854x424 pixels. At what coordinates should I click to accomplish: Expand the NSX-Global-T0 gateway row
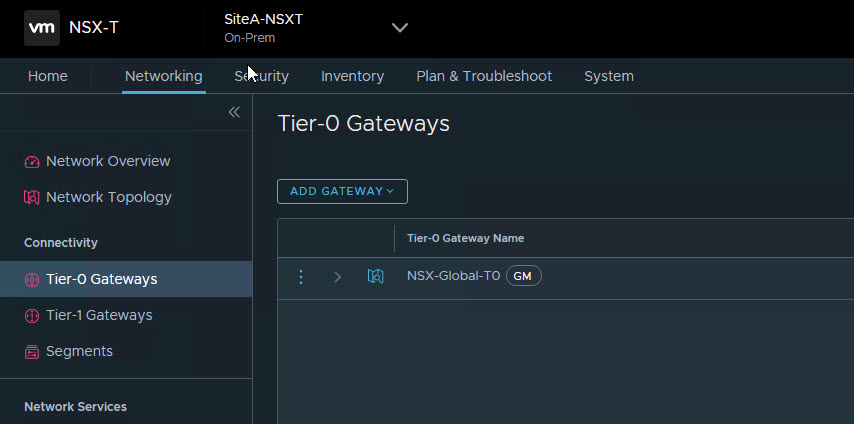[x=337, y=277]
